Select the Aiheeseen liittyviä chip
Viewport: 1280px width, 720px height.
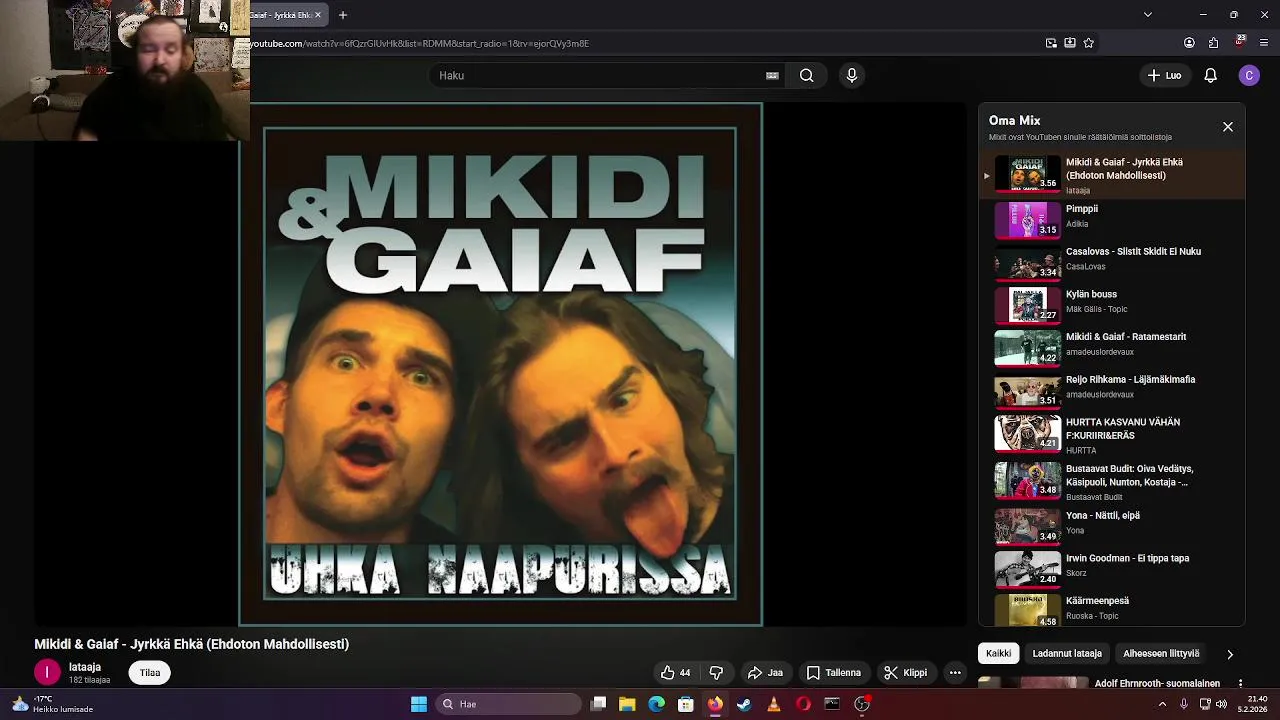[1161, 654]
